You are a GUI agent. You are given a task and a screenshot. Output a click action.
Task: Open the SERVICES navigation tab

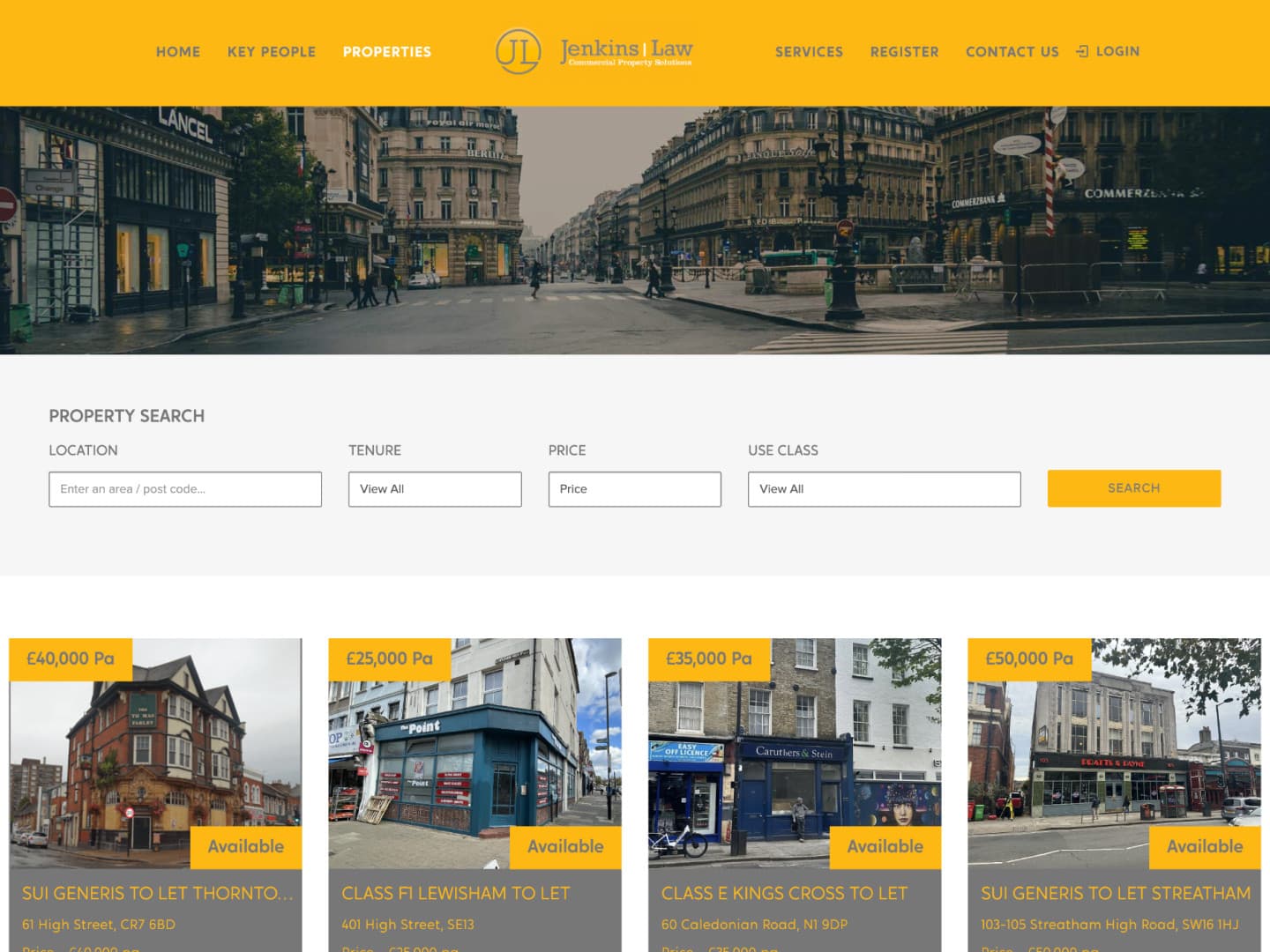(808, 52)
